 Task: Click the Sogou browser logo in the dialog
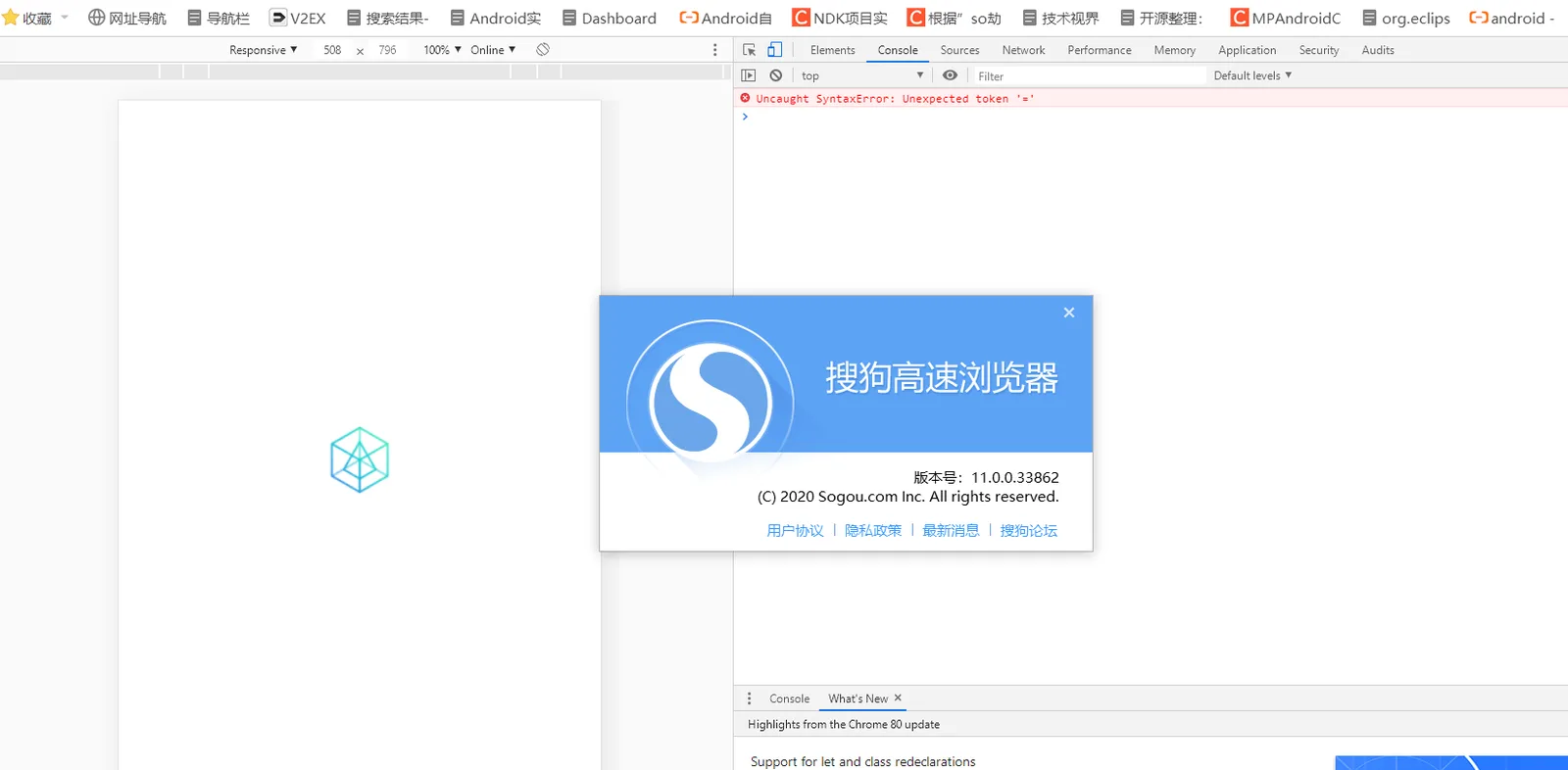click(x=710, y=403)
